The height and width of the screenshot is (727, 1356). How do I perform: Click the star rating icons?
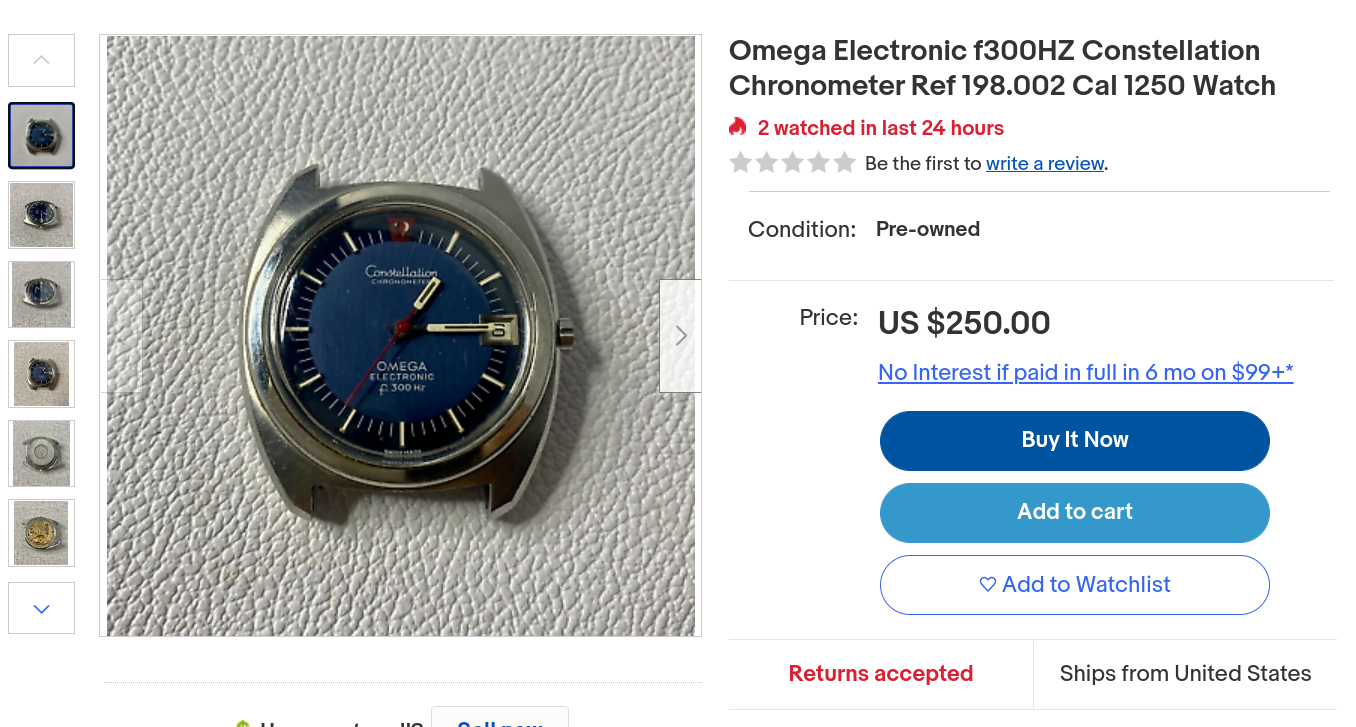pos(792,163)
